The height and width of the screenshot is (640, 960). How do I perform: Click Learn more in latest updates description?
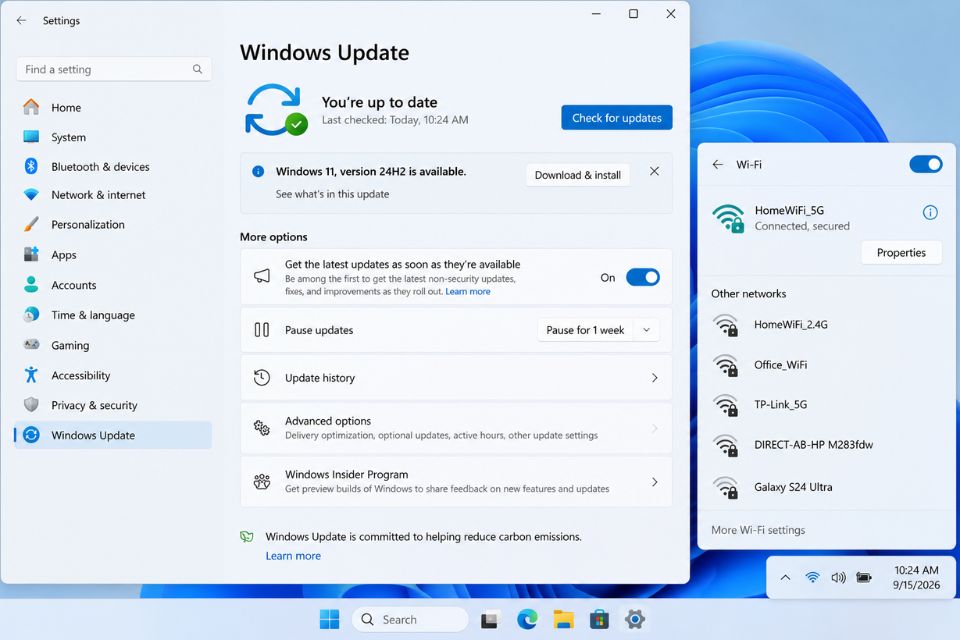click(x=468, y=292)
